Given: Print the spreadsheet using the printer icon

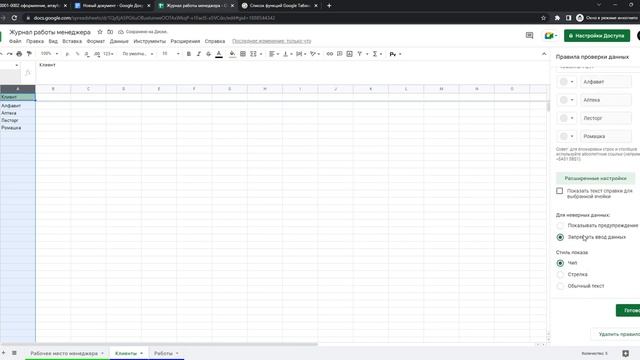Looking at the screenshot, I should (19, 54).
